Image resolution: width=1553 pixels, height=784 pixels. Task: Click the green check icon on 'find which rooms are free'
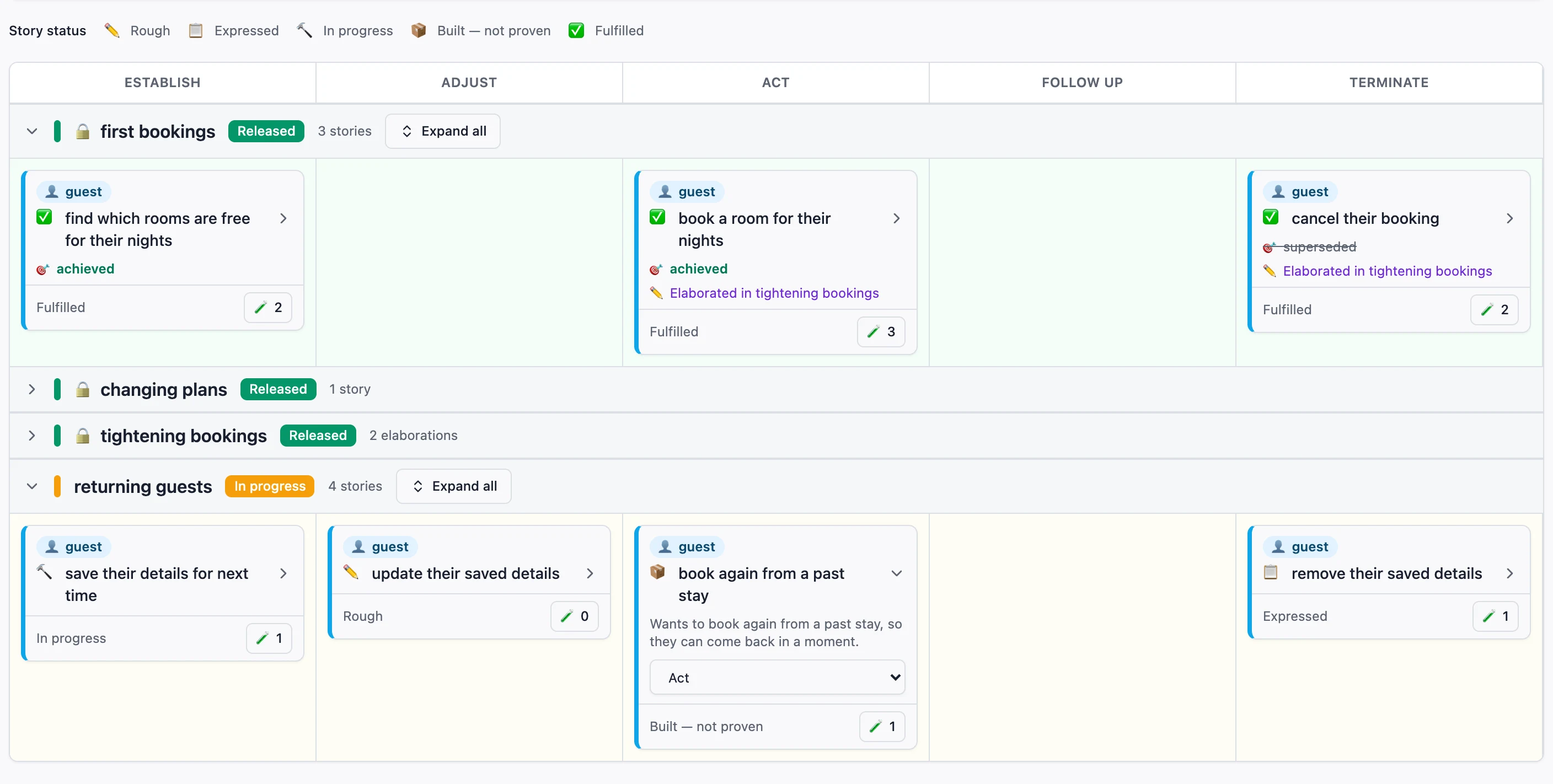(x=44, y=217)
